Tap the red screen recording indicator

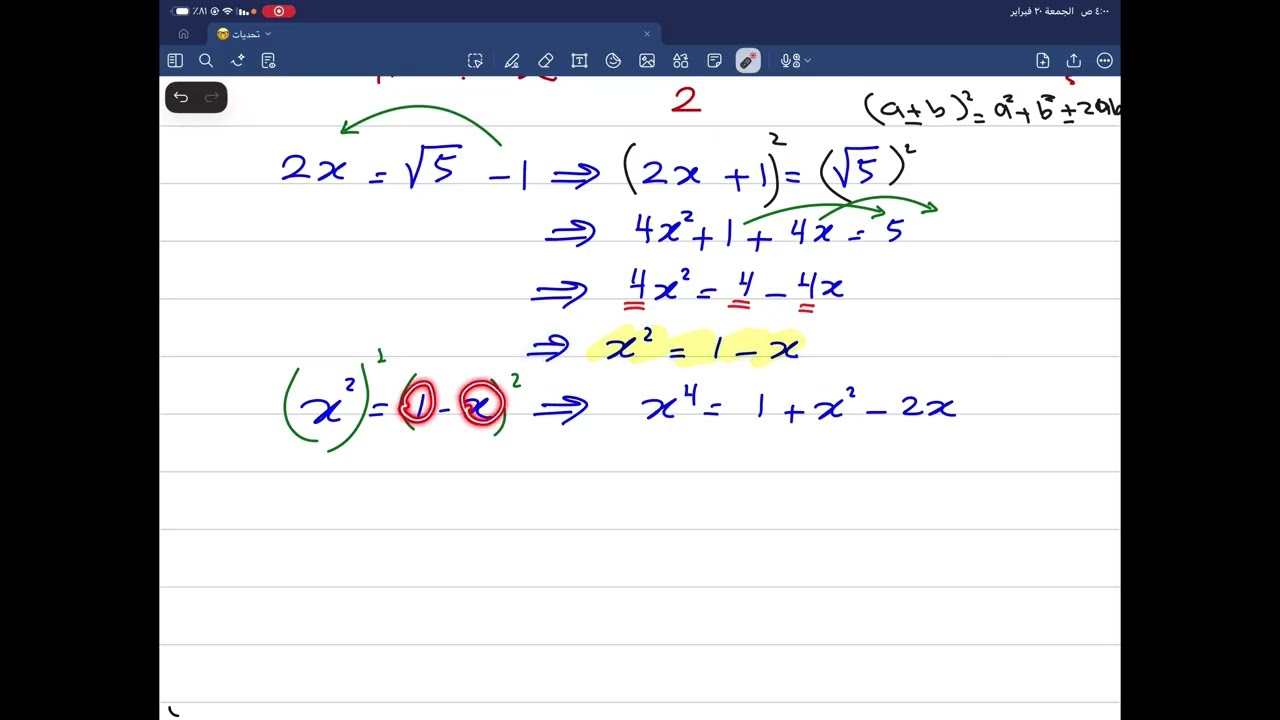point(278,11)
